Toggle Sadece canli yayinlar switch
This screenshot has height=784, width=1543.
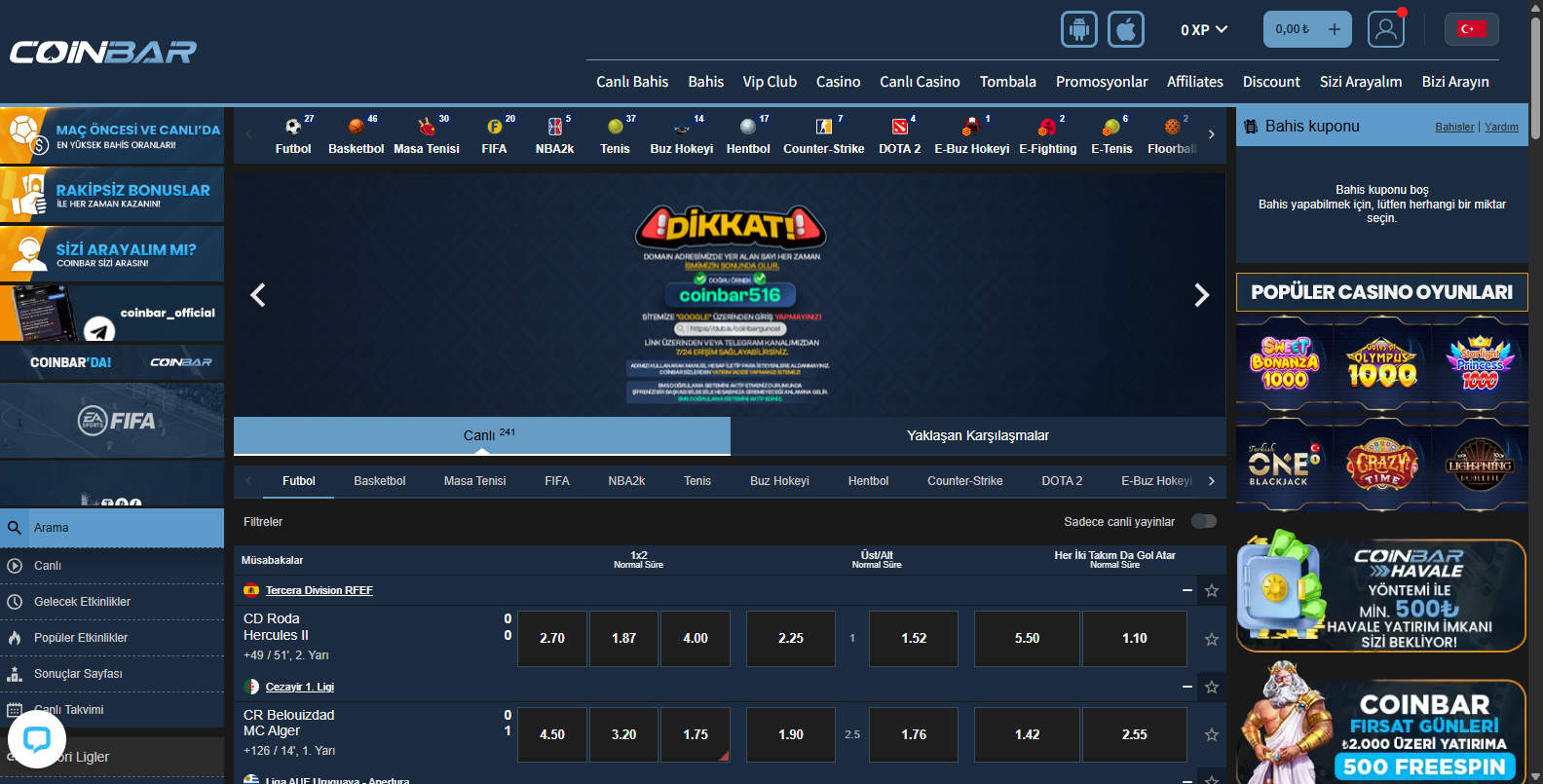pyautogui.click(x=1204, y=521)
